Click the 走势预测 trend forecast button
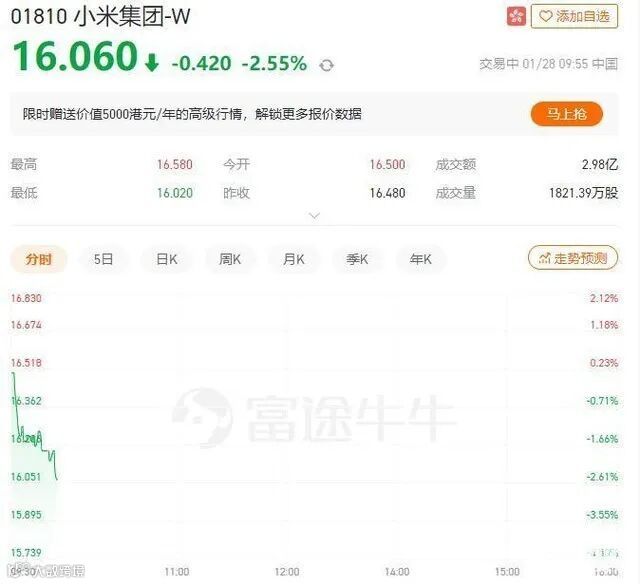The image size is (640, 584). pyautogui.click(x=573, y=258)
